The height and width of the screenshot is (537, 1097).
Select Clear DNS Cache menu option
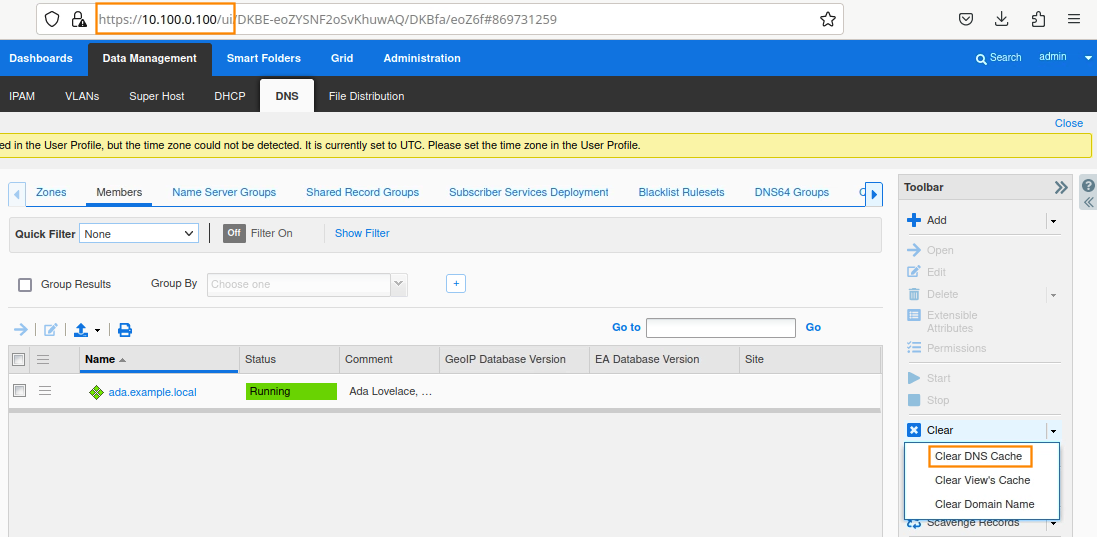point(978,456)
